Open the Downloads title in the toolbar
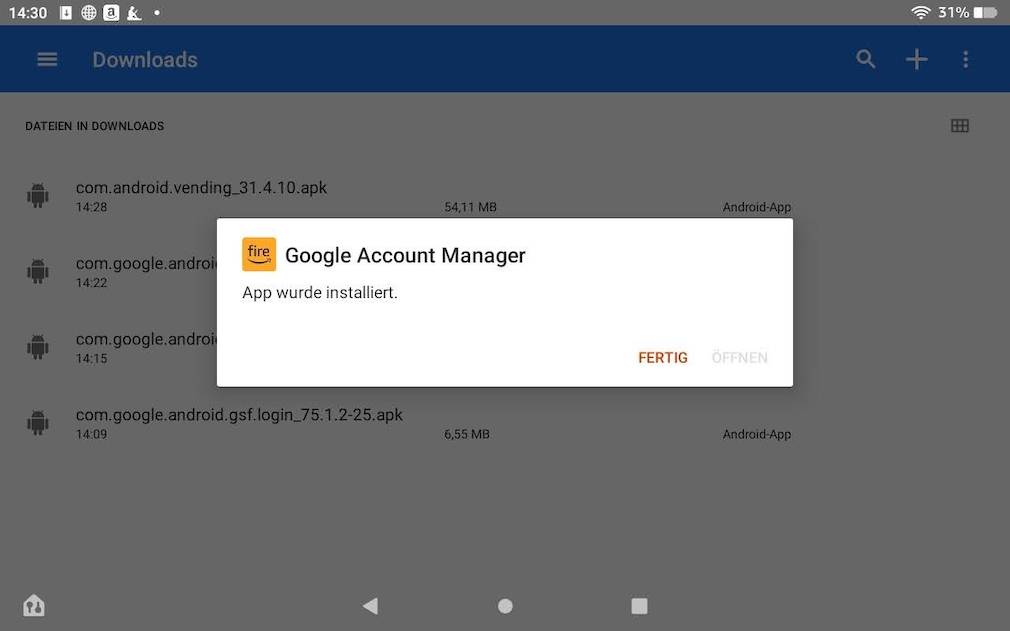The width and height of the screenshot is (1010, 631). (x=144, y=59)
